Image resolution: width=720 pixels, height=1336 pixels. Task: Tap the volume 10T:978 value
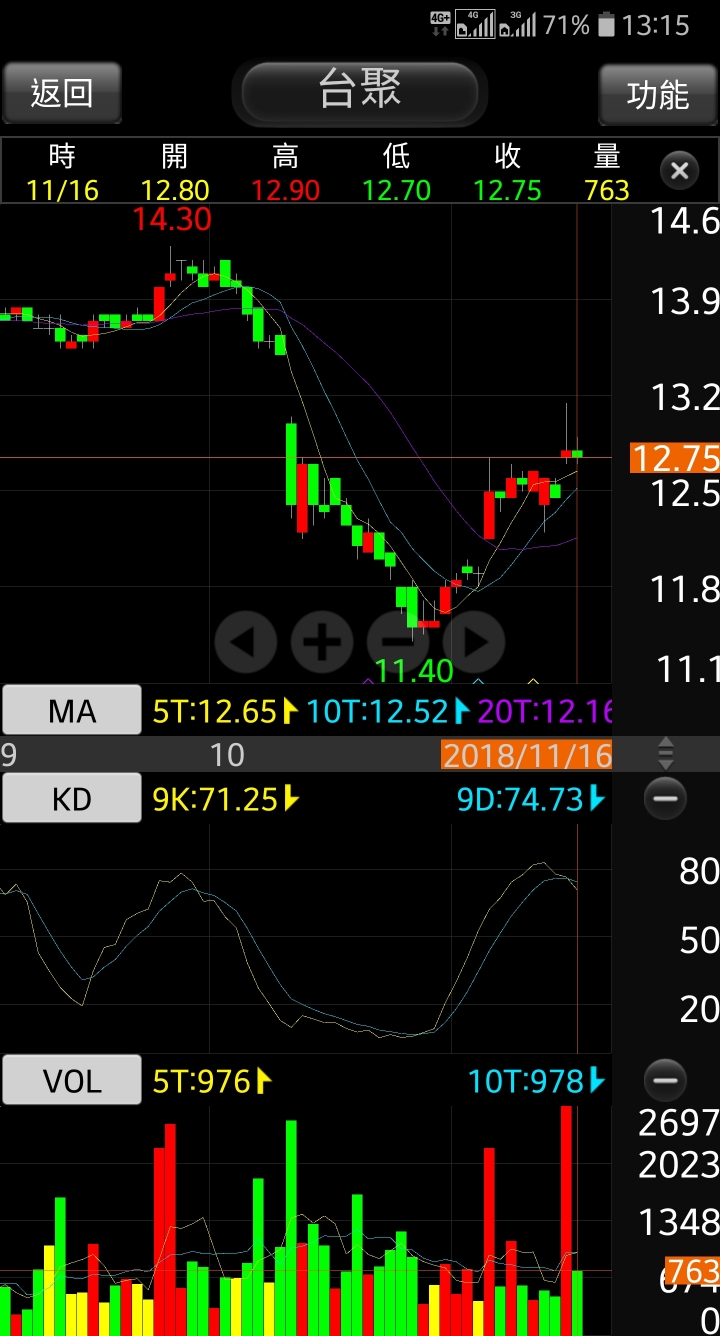(537, 1080)
